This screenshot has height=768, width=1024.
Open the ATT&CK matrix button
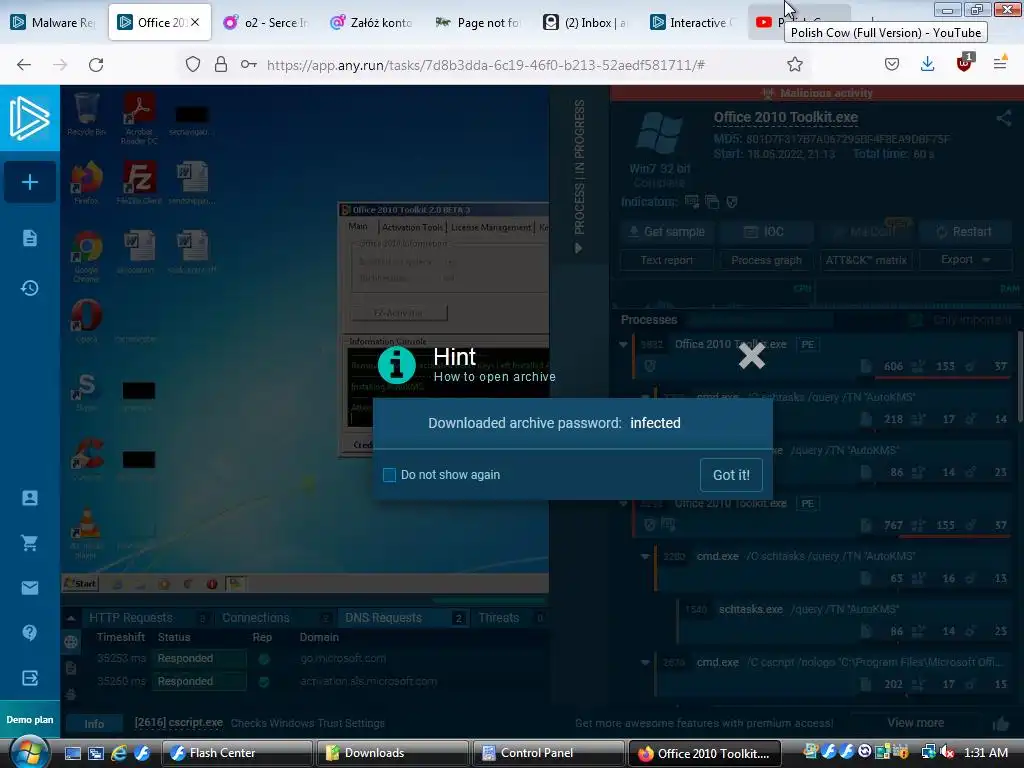(866, 260)
